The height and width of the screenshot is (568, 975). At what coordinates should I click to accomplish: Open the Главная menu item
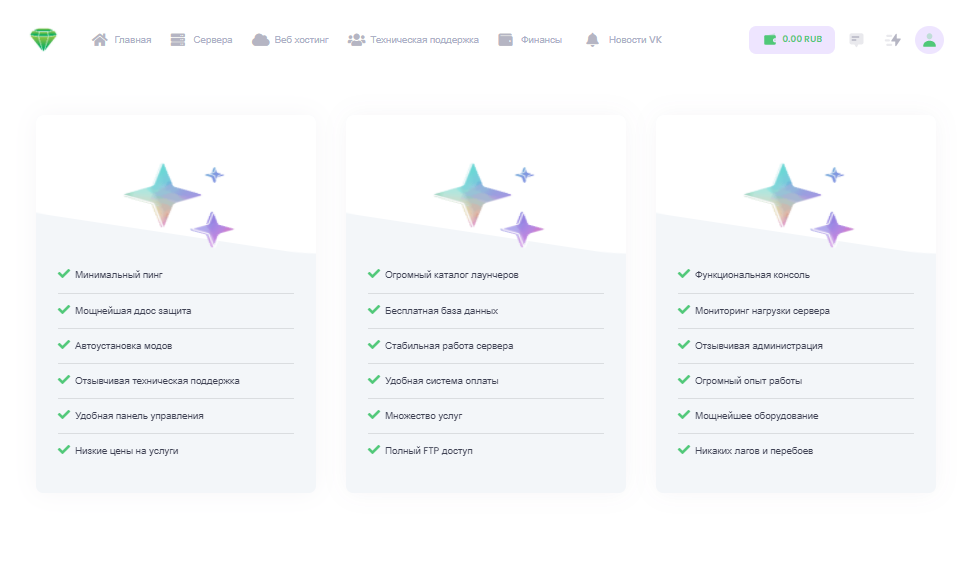(x=132, y=40)
